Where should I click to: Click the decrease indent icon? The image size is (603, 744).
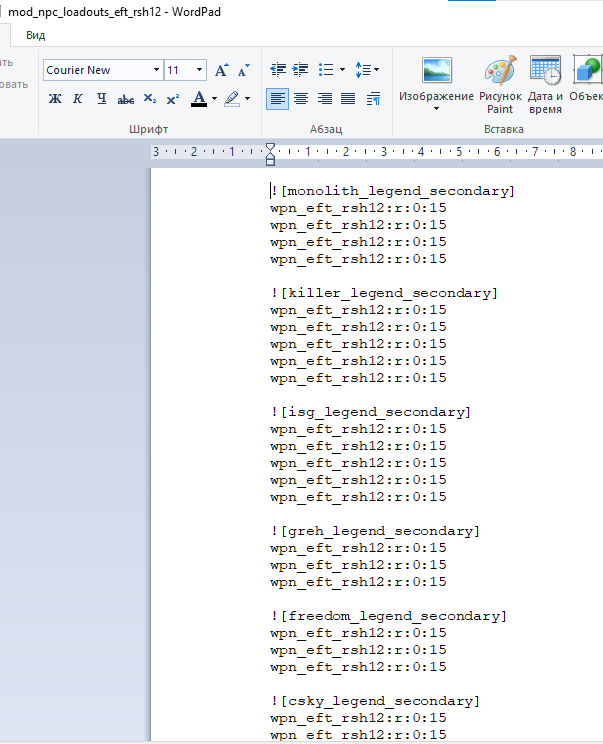click(x=278, y=70)
